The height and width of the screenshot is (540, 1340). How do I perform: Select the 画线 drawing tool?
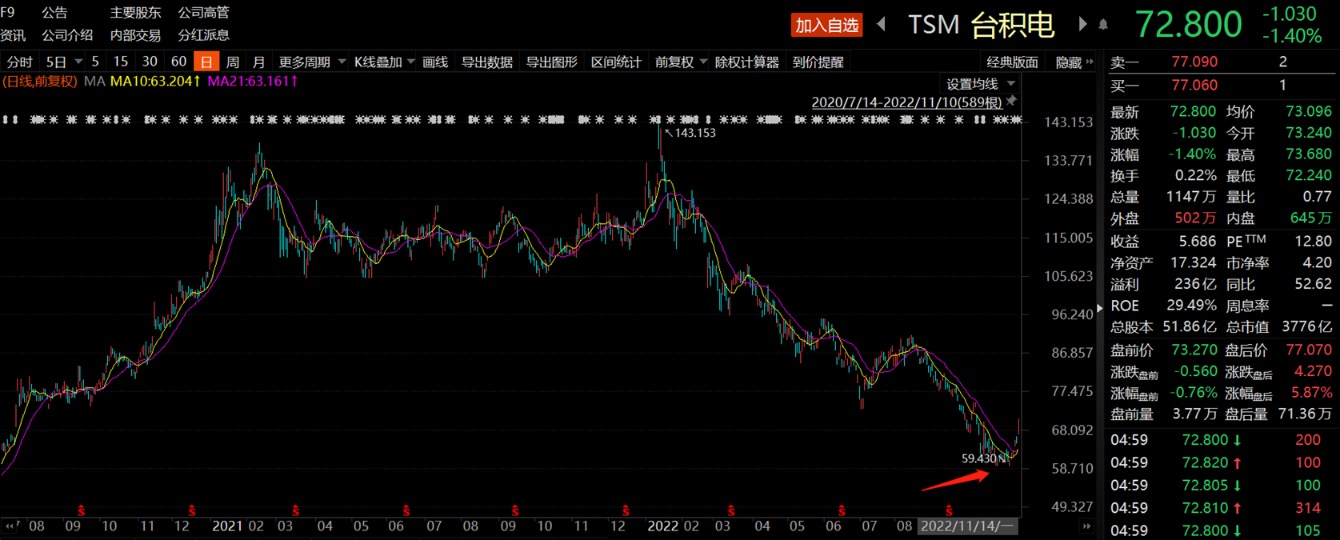coord(435,62)
